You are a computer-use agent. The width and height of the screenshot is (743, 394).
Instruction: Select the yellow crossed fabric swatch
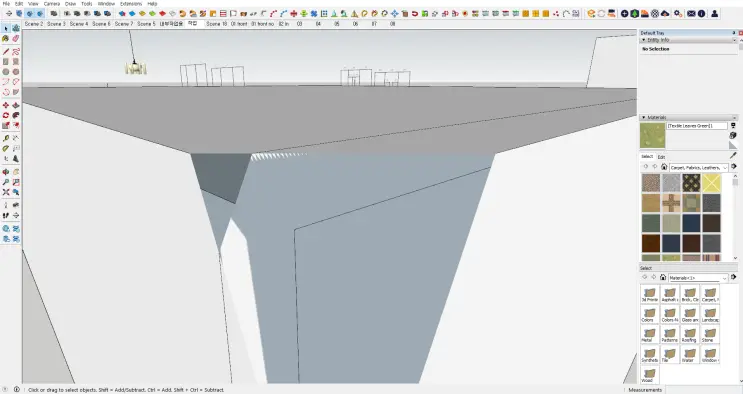(x=711, y=183)
